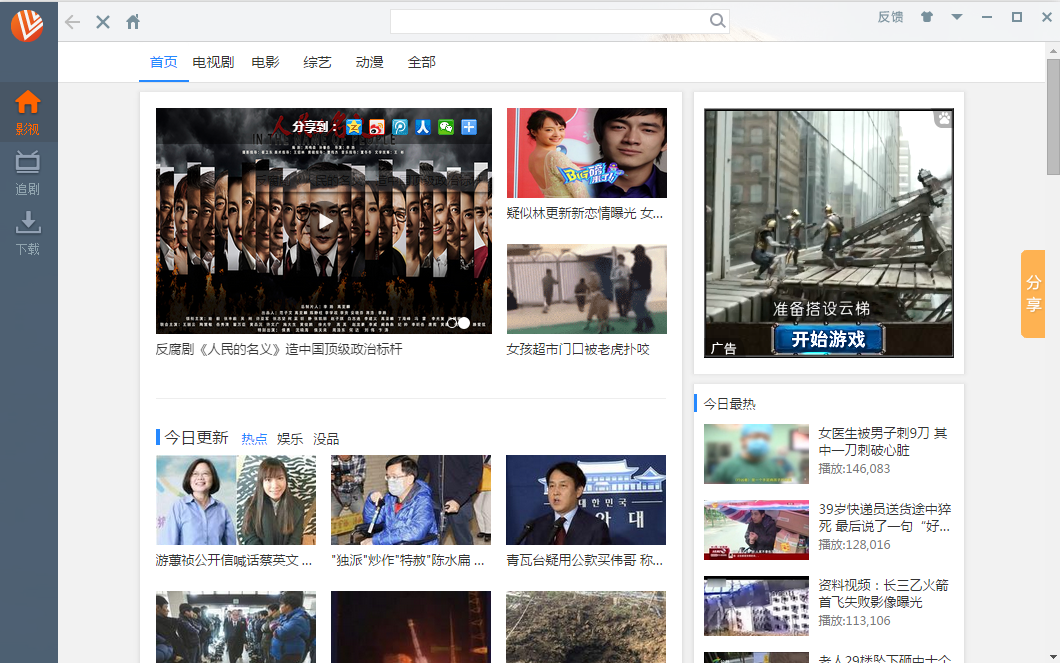Click the rocket launch failure thumbnail
Screen dimensions: 1060x663
pyautogui.click(x=756, y=606)
